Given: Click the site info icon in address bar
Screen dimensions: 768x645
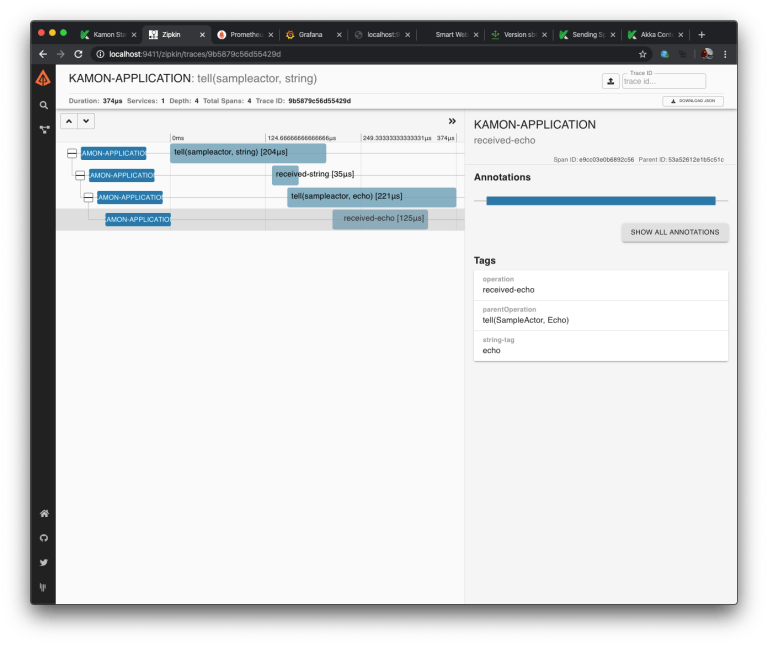Looking at the screenshot, I should click(x=100, y=54).
